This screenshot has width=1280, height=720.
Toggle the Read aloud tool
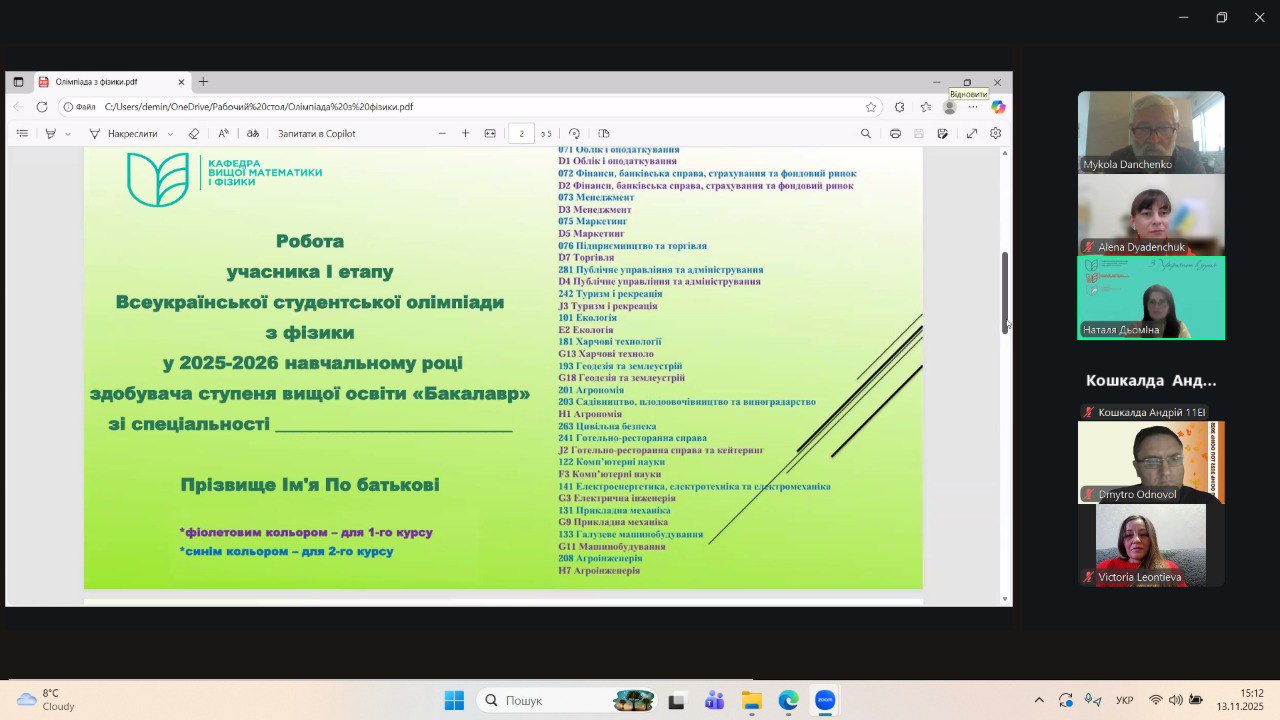pos(223,134)
